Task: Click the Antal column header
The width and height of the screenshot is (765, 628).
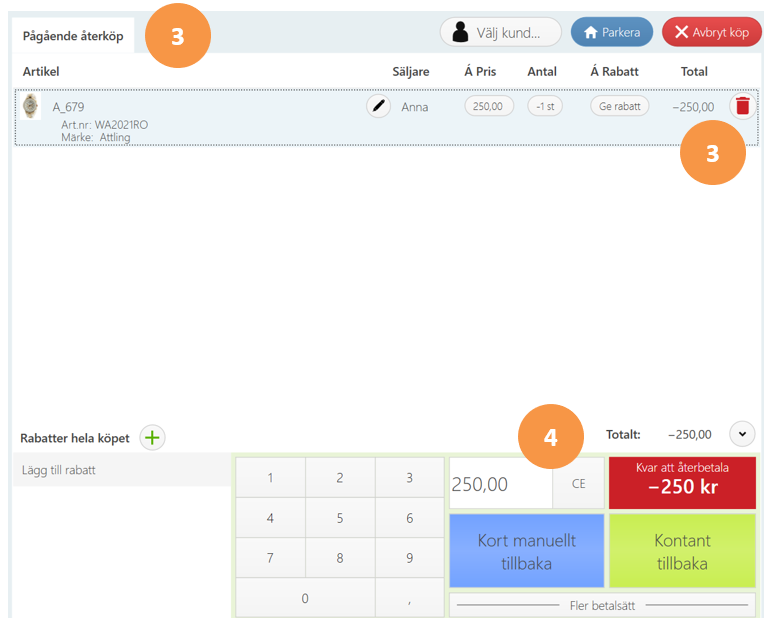Action: (542, 72)
